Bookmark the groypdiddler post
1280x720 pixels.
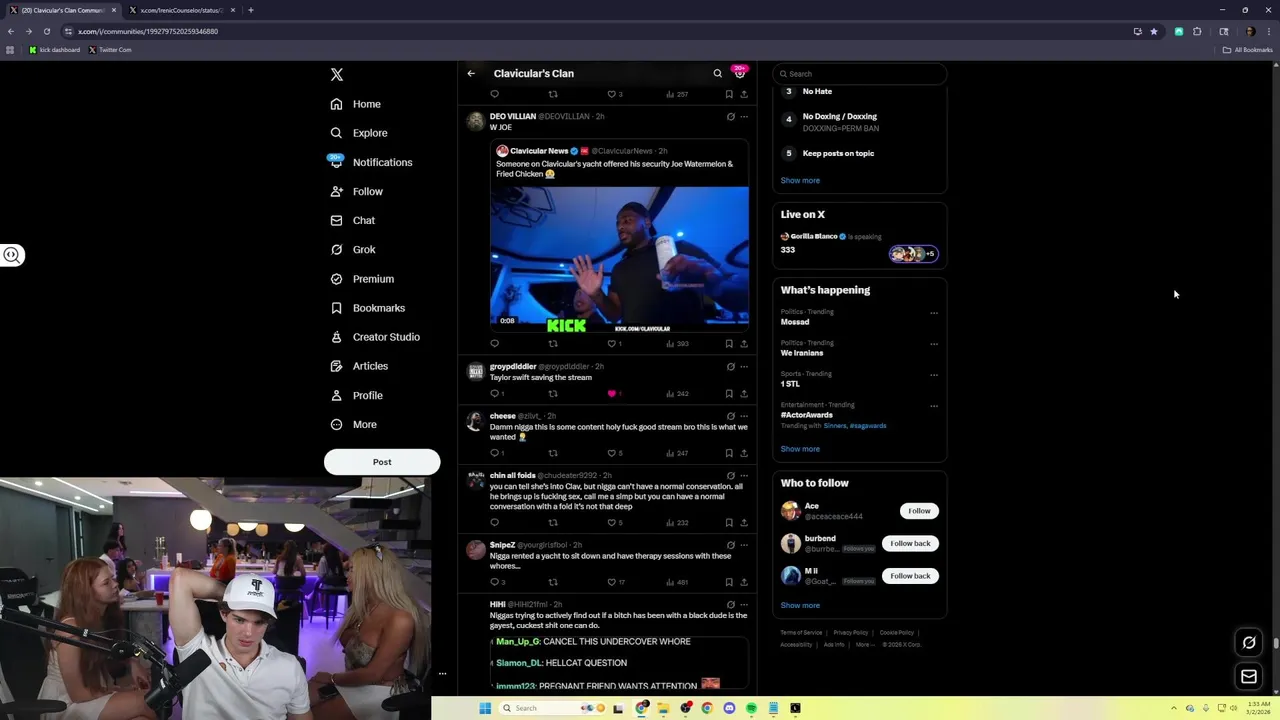point(729,394)
